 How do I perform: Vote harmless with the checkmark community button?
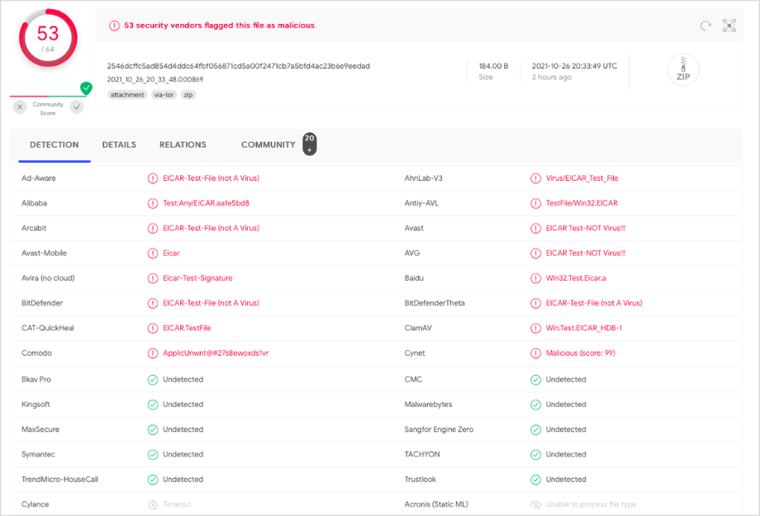tap(77, 107)
